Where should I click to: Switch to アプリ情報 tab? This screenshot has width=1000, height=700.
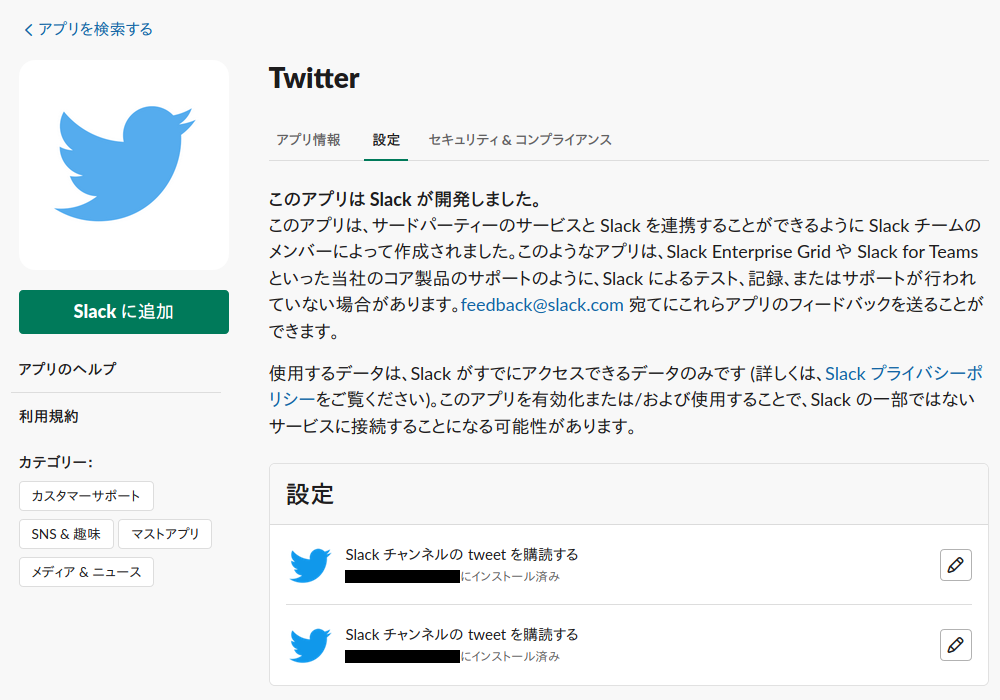(x=309, y=140)
